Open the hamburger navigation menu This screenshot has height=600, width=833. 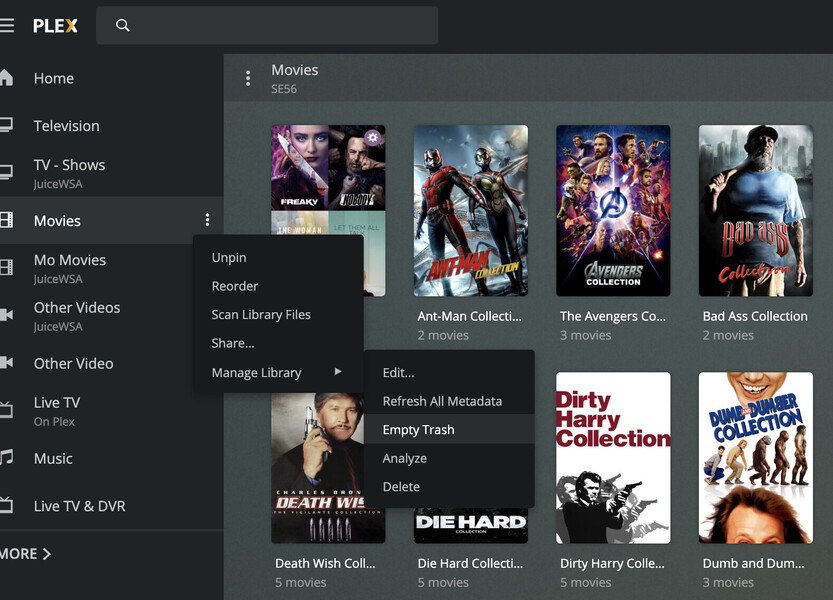tap(7, 25)
